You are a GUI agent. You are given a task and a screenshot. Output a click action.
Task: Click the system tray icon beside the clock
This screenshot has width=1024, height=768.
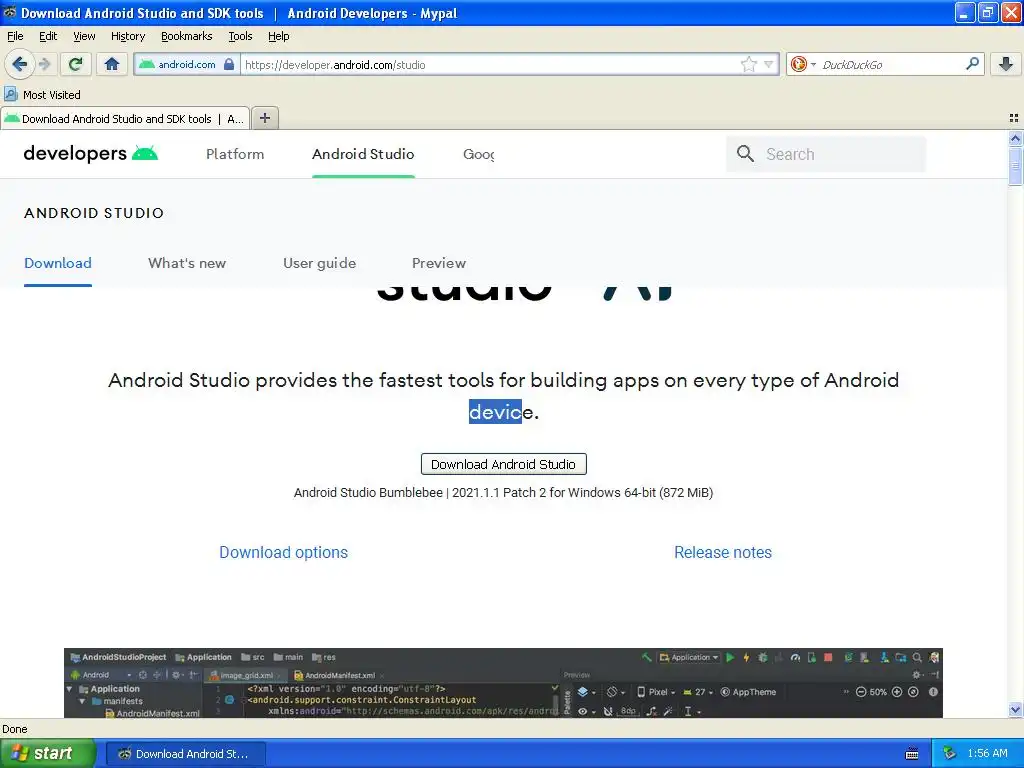(949, 753)
